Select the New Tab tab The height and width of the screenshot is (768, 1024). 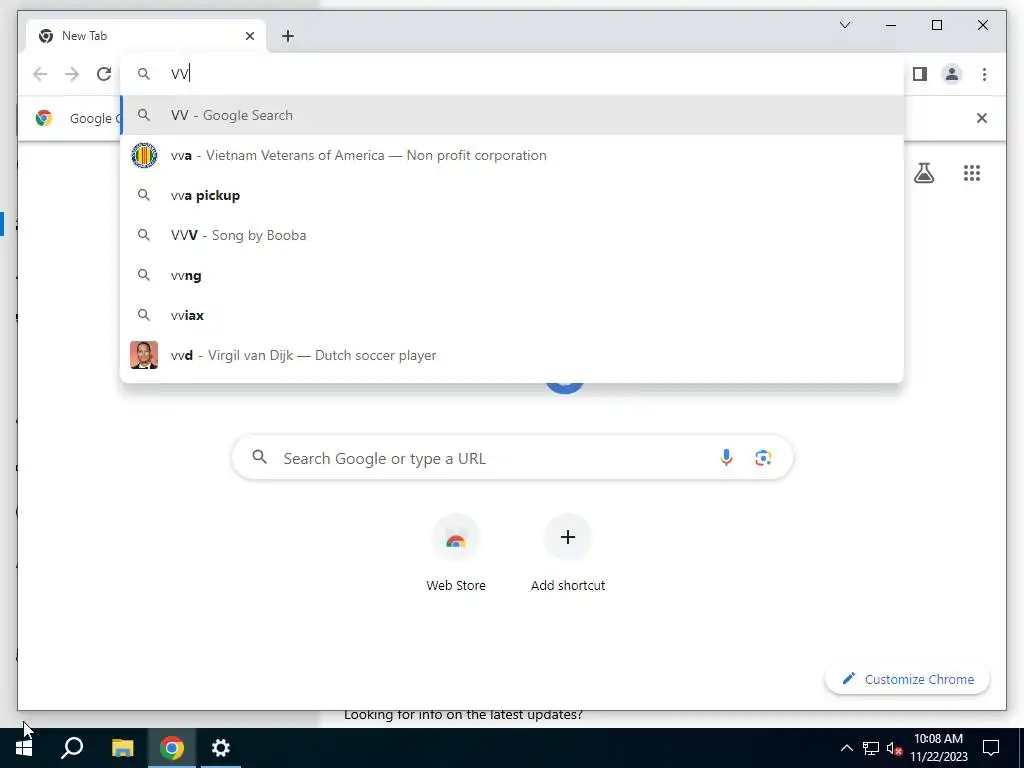[x=146, y=36]
